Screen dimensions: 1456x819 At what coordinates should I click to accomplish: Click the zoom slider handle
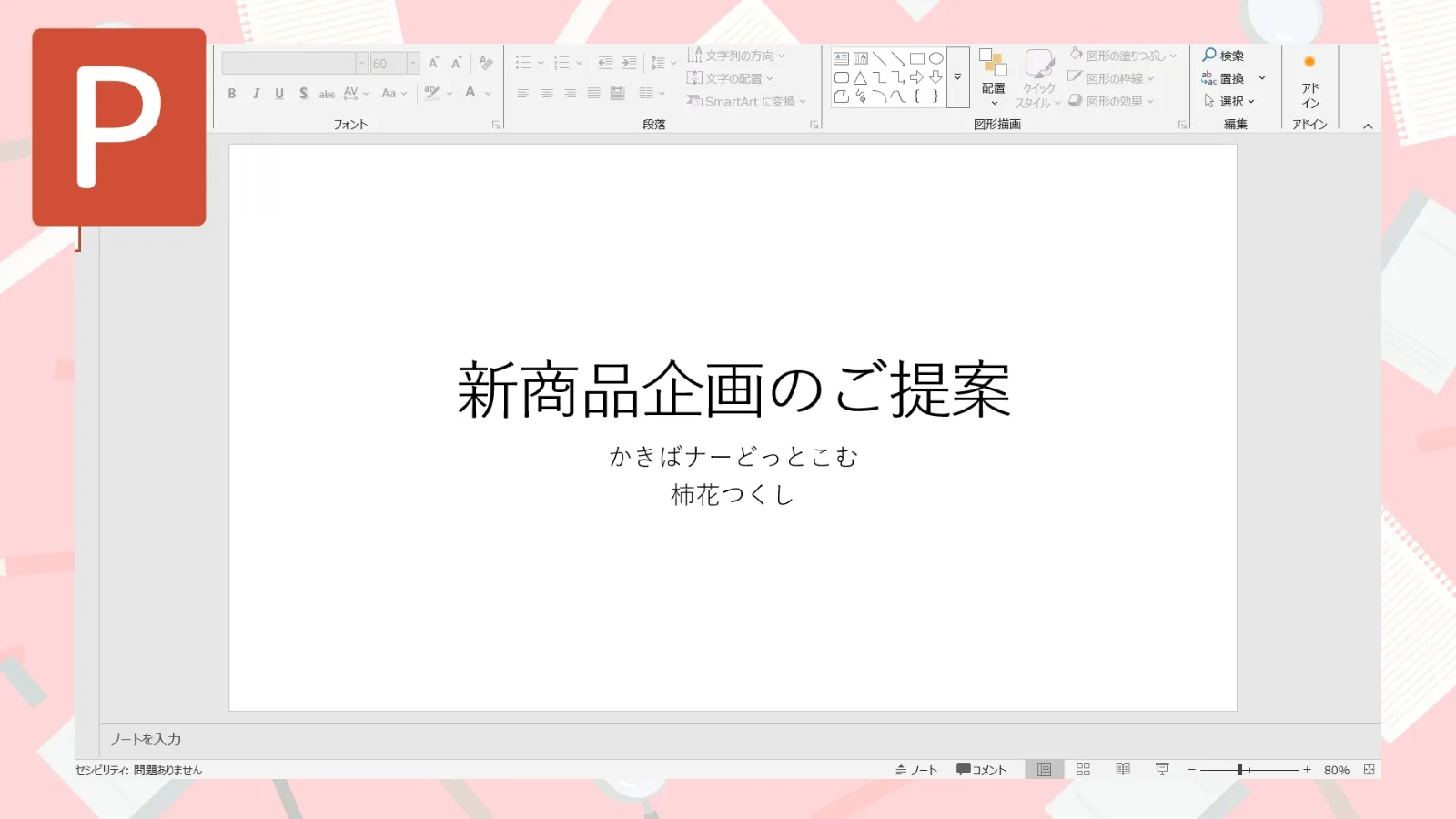tap(1239, 770)
